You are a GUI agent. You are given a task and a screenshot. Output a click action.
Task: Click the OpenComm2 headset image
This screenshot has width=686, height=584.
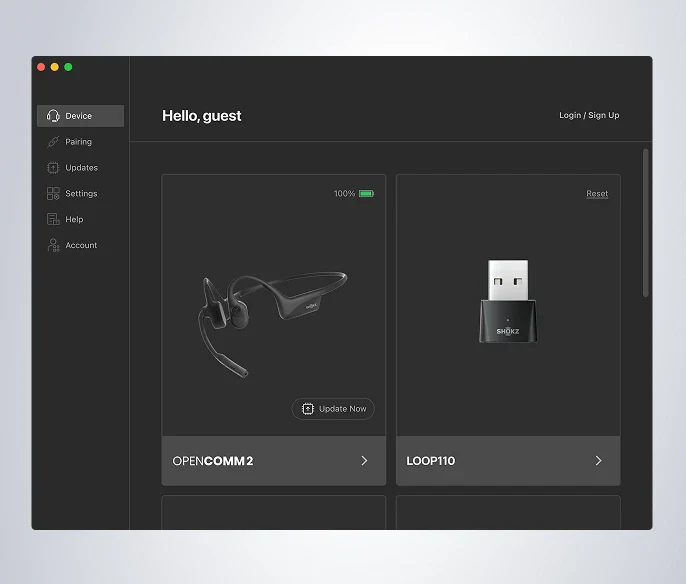272,324
